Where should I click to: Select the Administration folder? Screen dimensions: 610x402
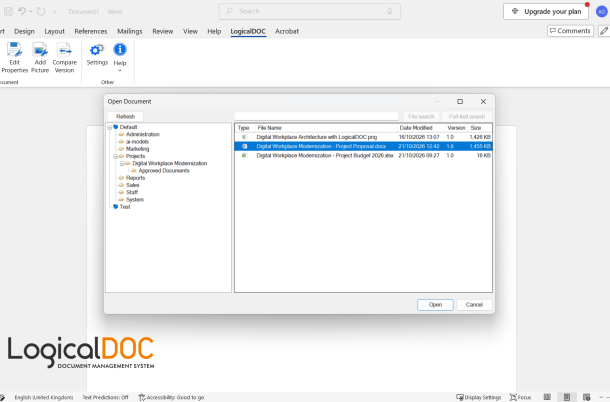(142, 134)
